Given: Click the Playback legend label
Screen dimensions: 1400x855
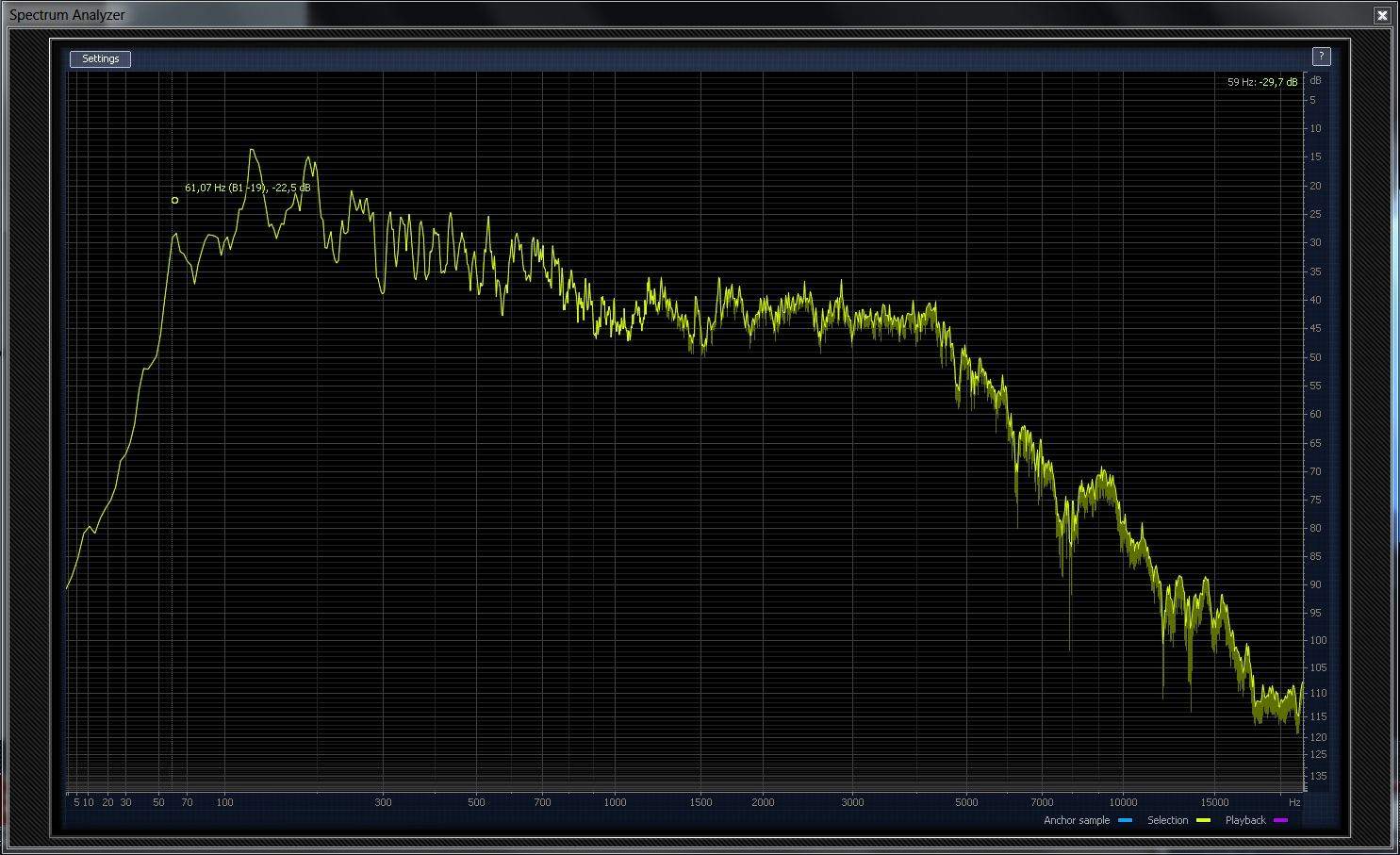Looking at the screenshot, I should [1244, 820].
